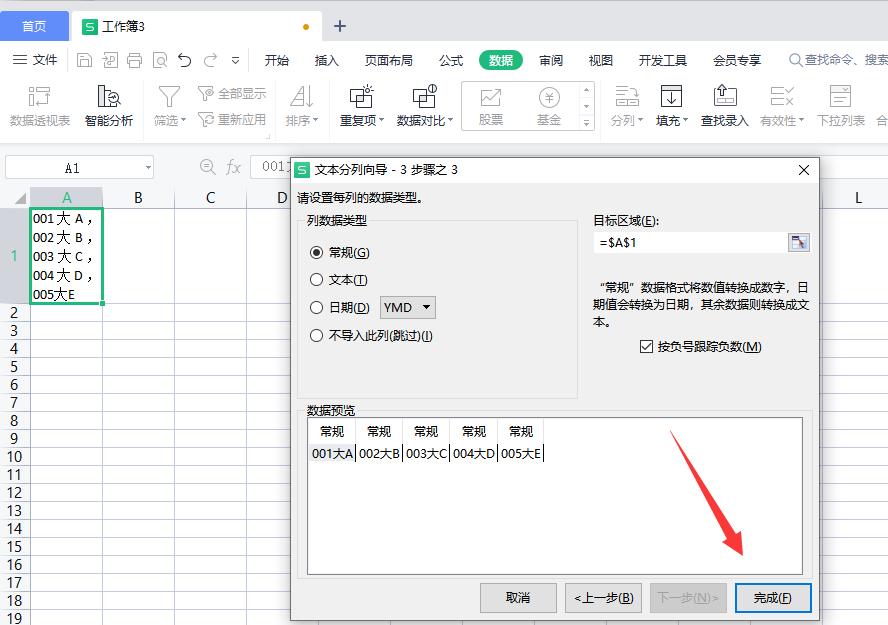Open the 排序 sort tool

tap(302, 105)
